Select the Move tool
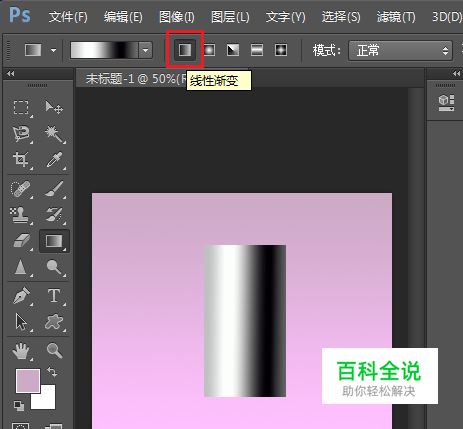This screenshot has height=429, width=463. point(54,107)
